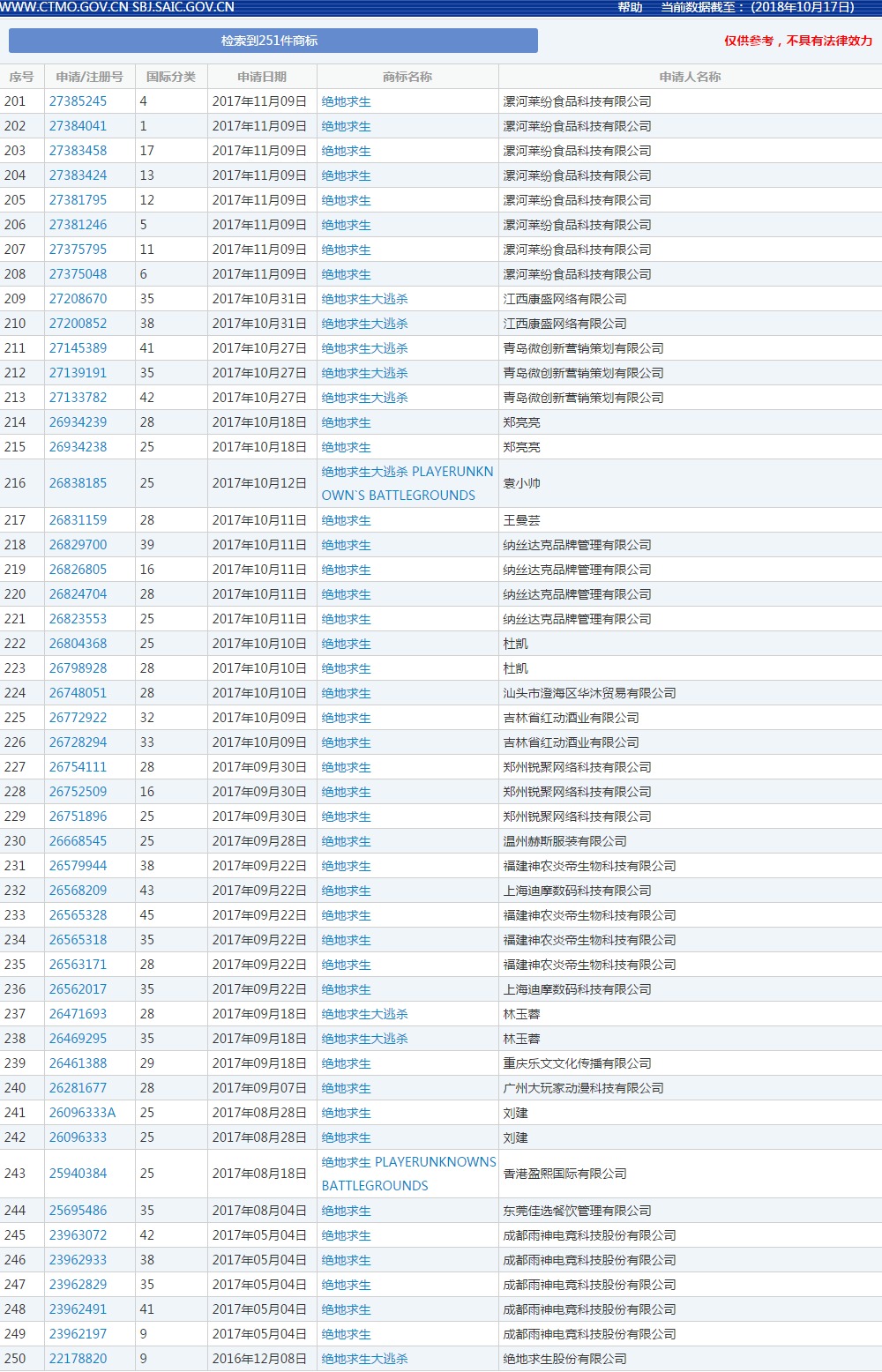Click the 申请日期 column header
This screenshot has height=1372, width=882.
(x=262, y=77)
